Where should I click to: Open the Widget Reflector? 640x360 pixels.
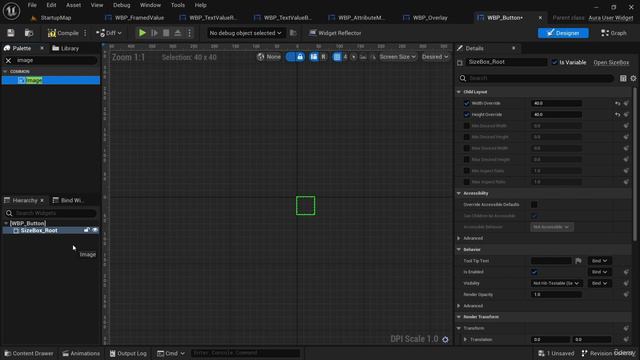click(335, 33)
